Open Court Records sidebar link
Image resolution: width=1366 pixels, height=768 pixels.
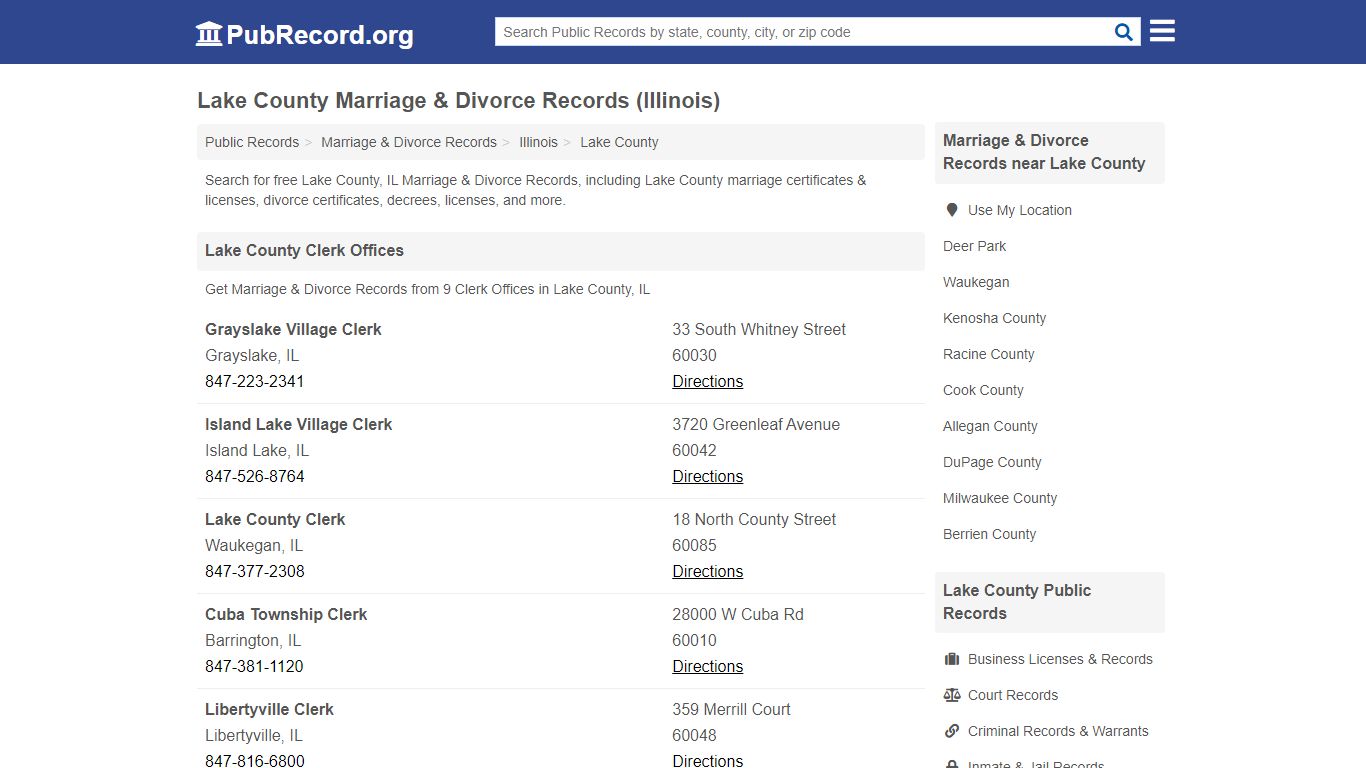point(1013,695)
